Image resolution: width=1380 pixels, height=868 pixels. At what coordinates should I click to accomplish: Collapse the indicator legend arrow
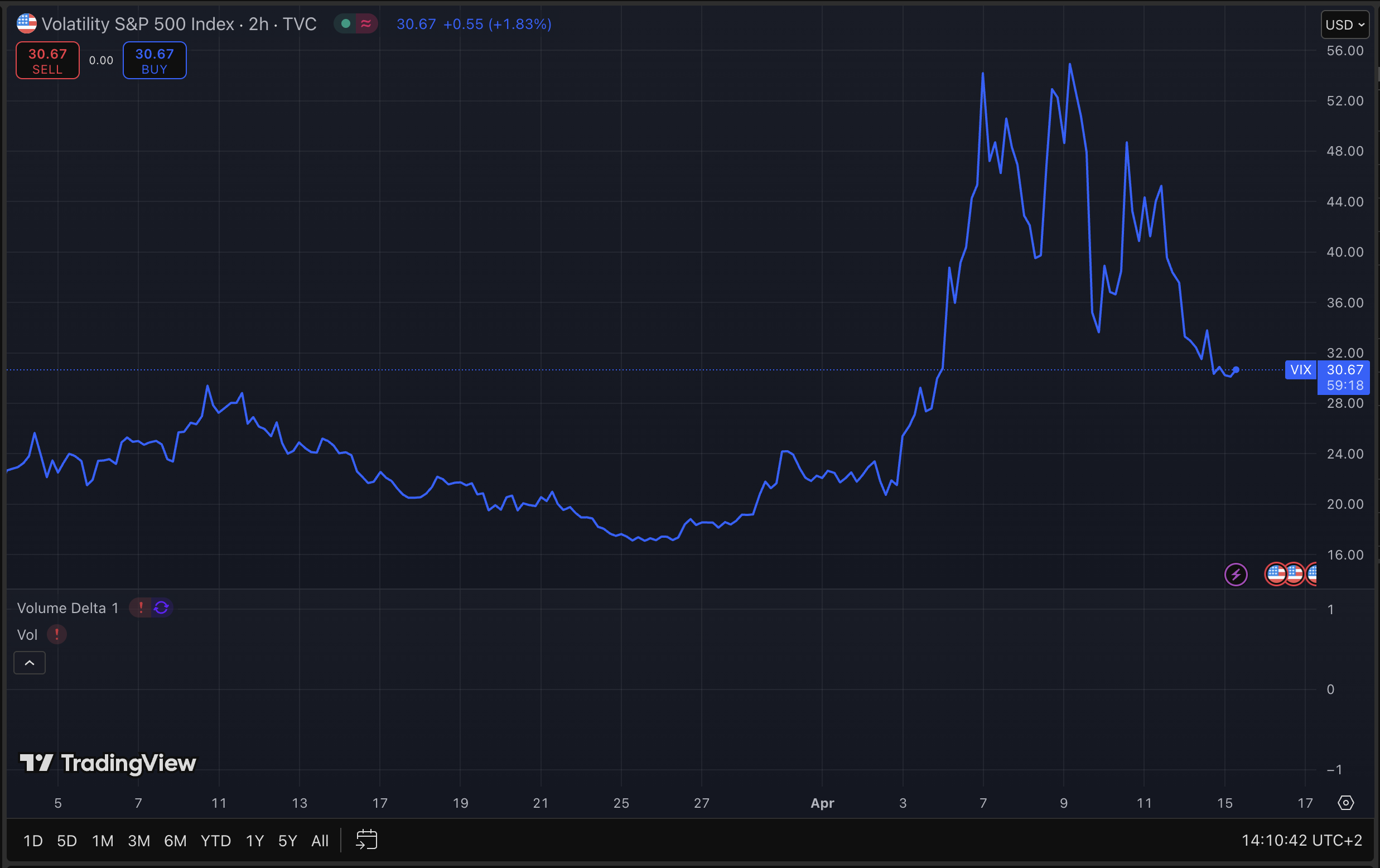(30, 663)
